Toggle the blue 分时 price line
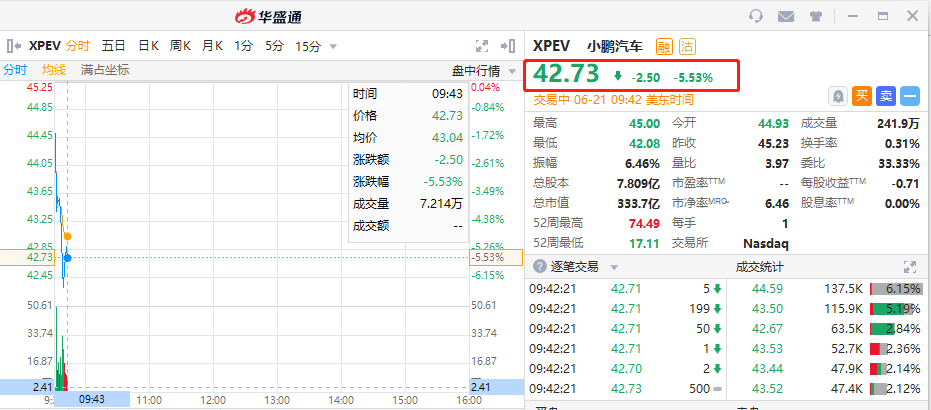The image size is (931, 410). pos(15,70)
